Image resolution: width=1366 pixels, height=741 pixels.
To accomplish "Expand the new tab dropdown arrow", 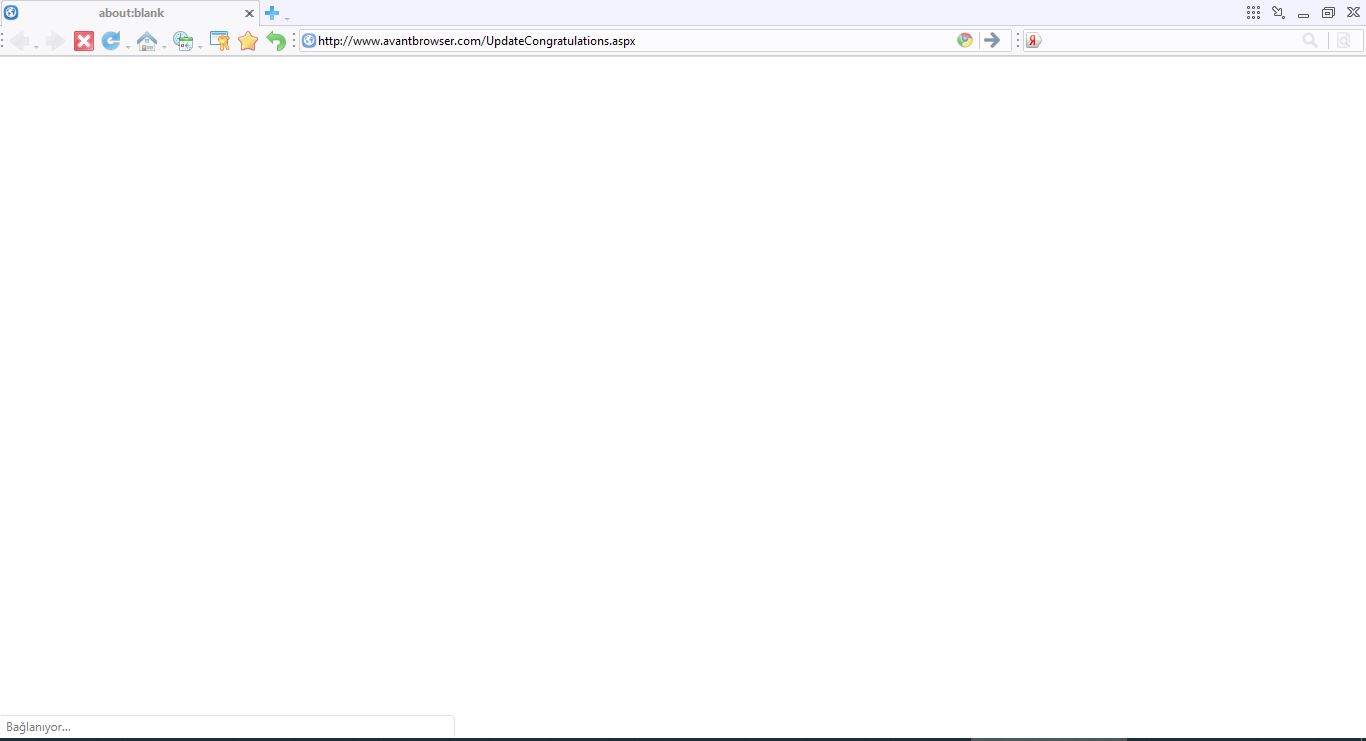I will 287,17.
